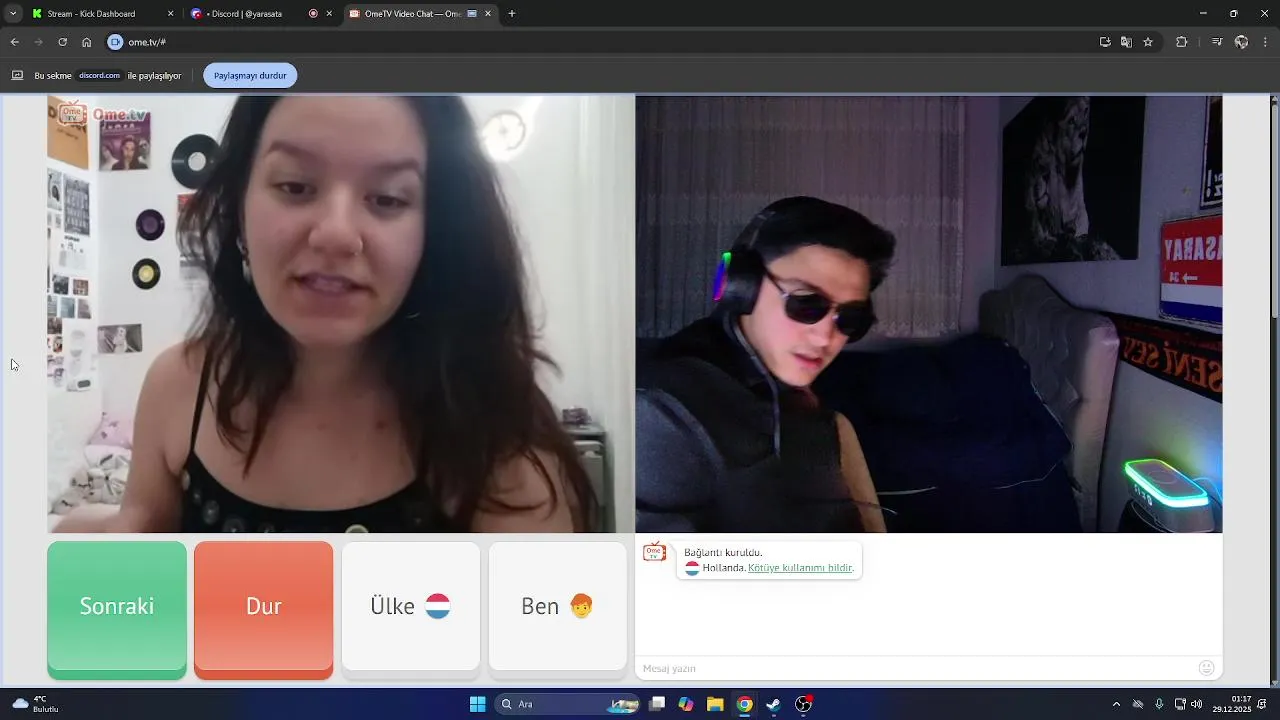The width and height of the screenshot is (1280, 720).
Task: Click sharing indicator on OmeTV tab
Action: coord(472,14)
